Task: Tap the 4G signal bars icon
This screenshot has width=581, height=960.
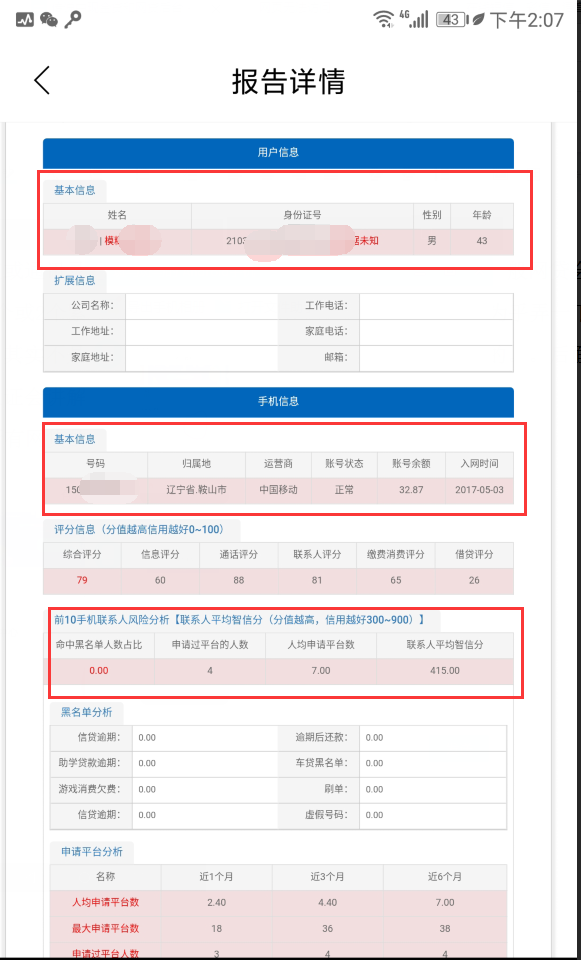Action: tap(414, 19)
